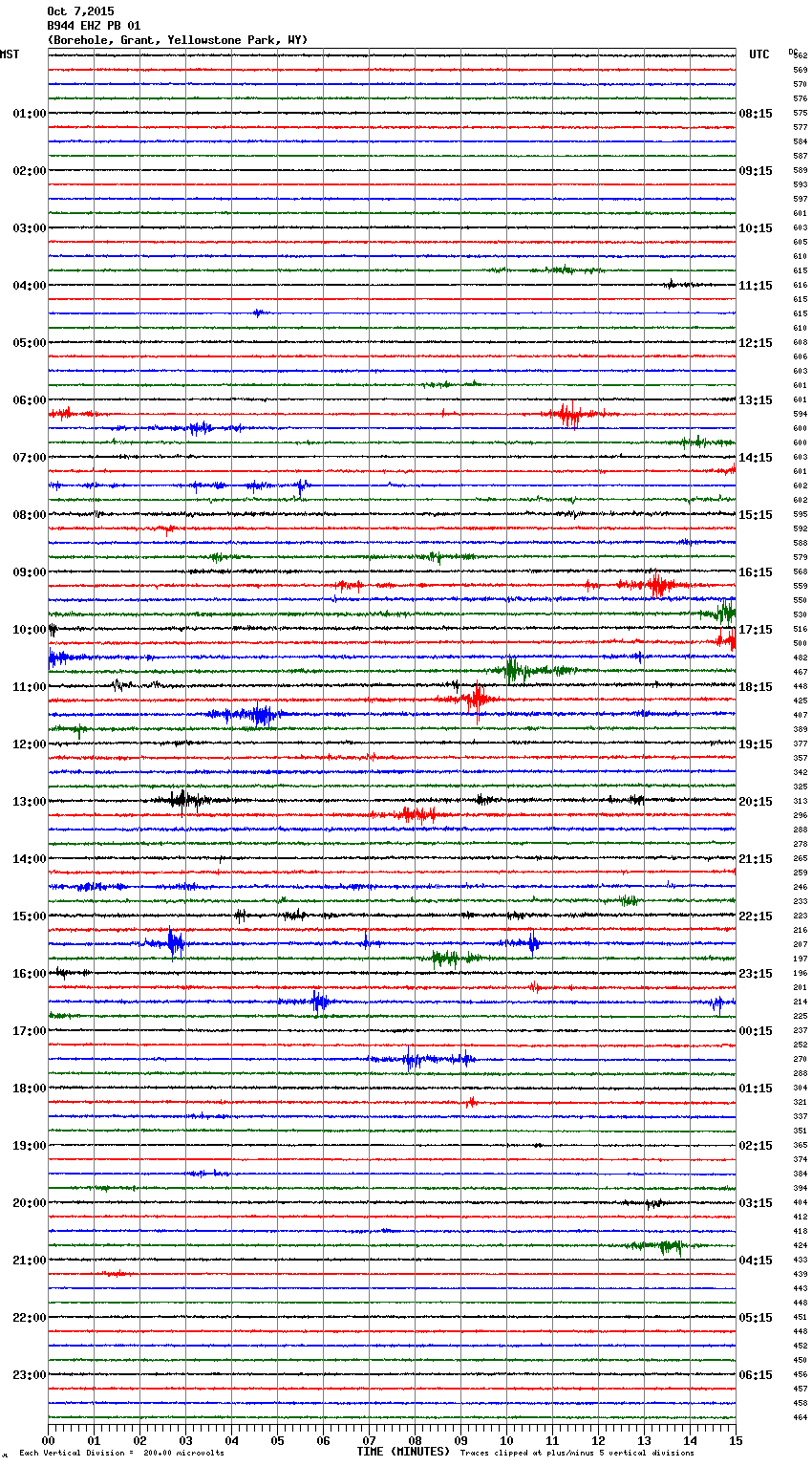Click the 14:00 MST row label

(30, 859)
